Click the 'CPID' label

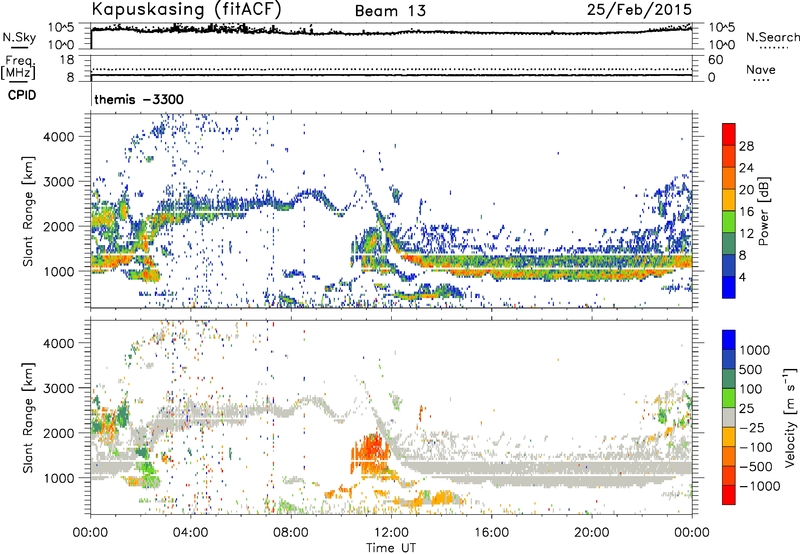pyautogui.click(x=22, y=95)
